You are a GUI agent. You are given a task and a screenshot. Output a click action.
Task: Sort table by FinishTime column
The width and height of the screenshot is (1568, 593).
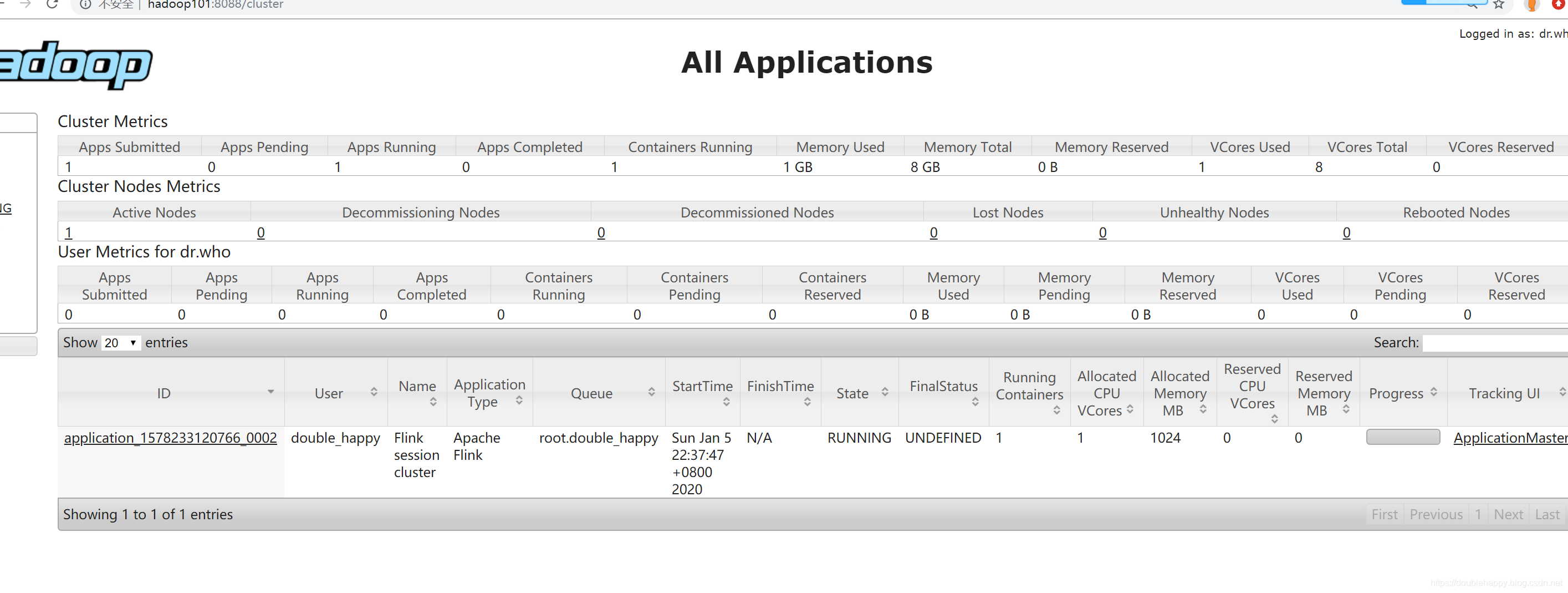tap(807, 402)
